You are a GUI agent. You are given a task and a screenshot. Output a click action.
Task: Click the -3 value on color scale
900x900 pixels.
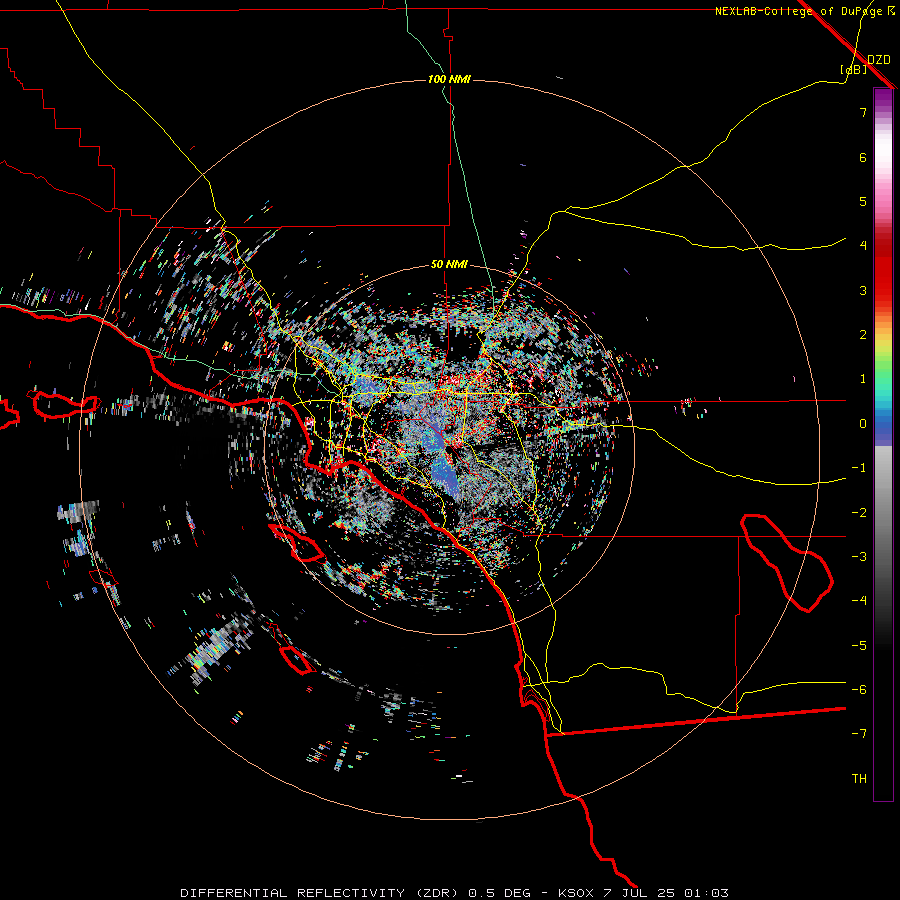[x=859, y=557]
